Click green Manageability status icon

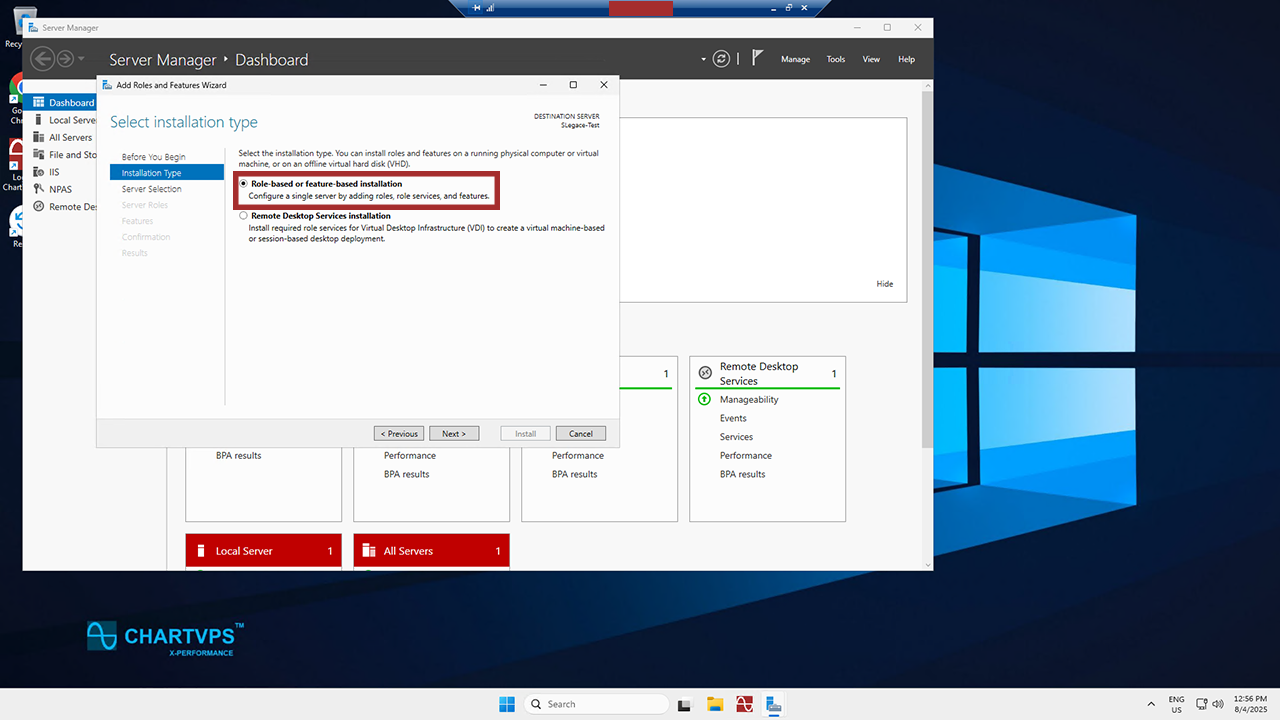(x=704, y=400)
